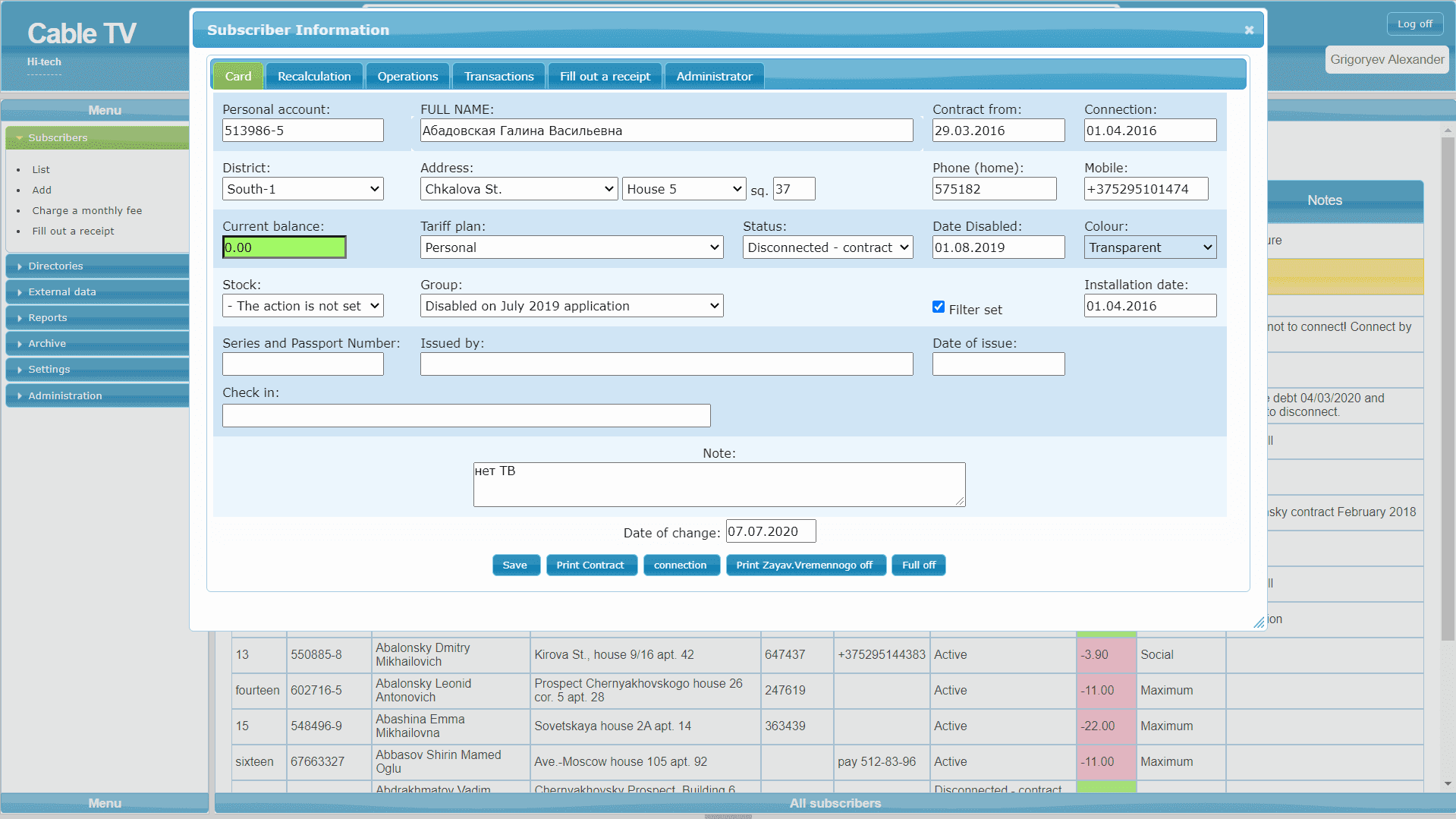1456x819 pixels.
Task: Toggle the Filter set checkbox
Action: click(x=939, y=307)
